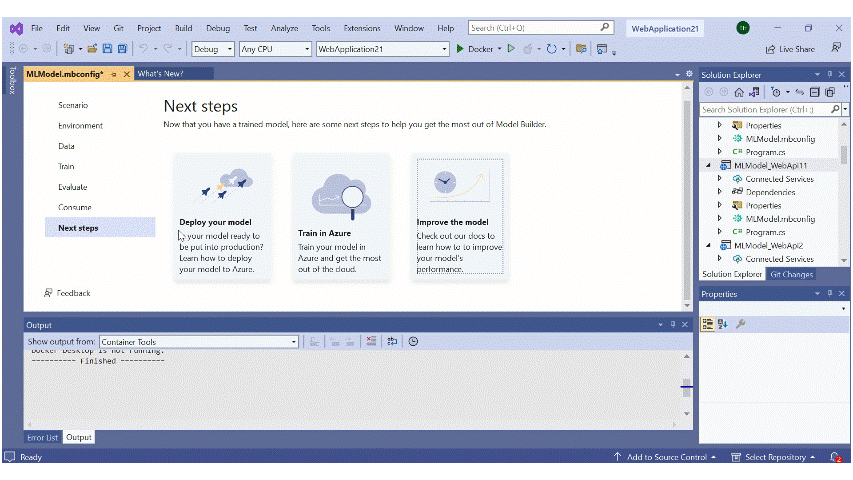Open the Show output from combo box
This screenshot has height=480, width=853.
(199, 342)
